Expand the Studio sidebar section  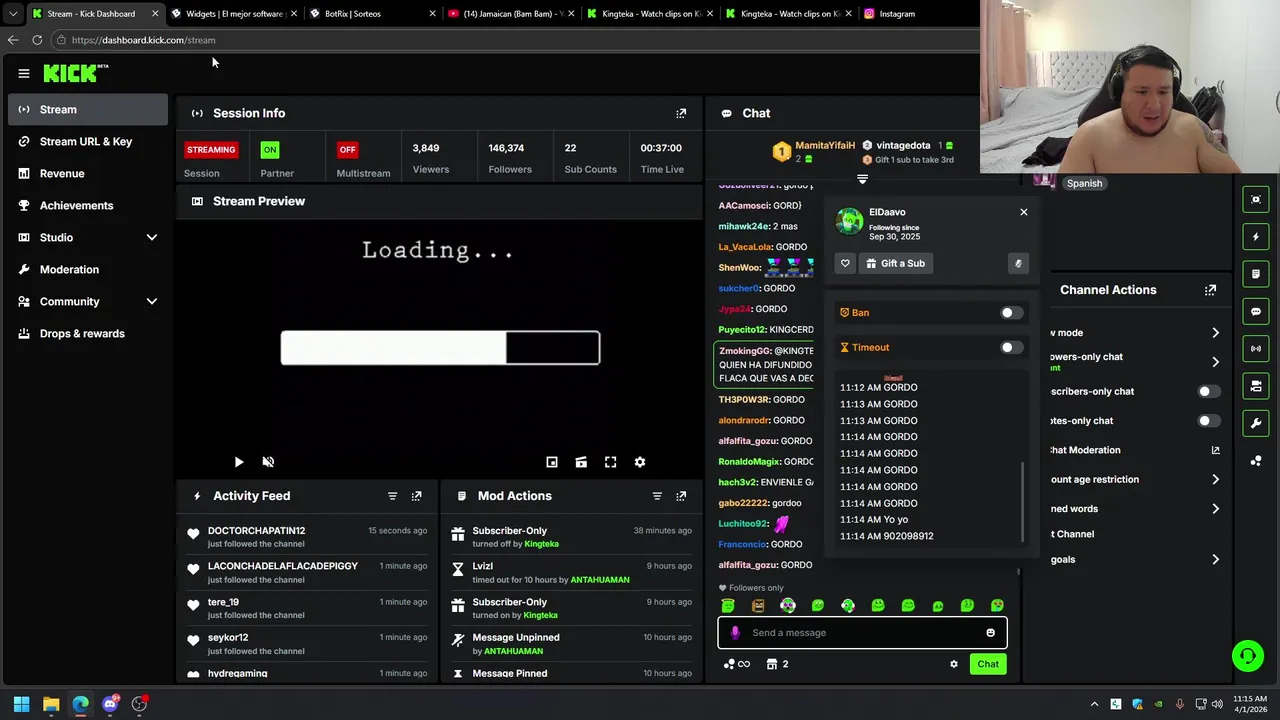pos(152,237)
